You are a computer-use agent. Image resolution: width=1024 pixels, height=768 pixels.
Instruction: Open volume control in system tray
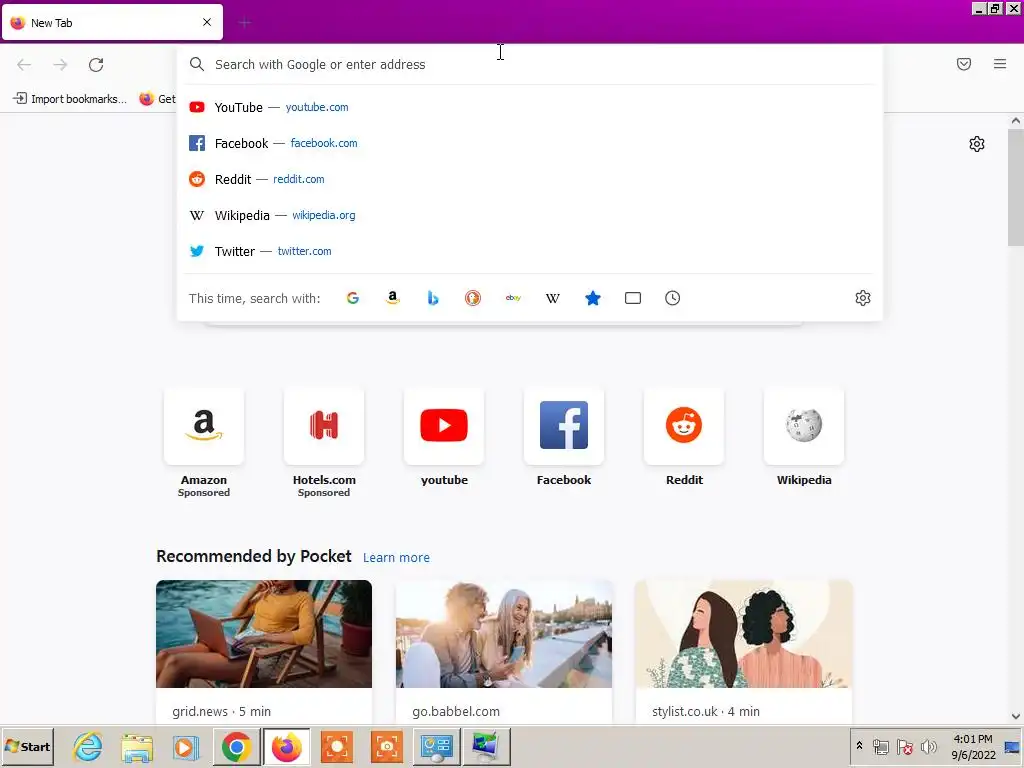[x=929, y=746]
